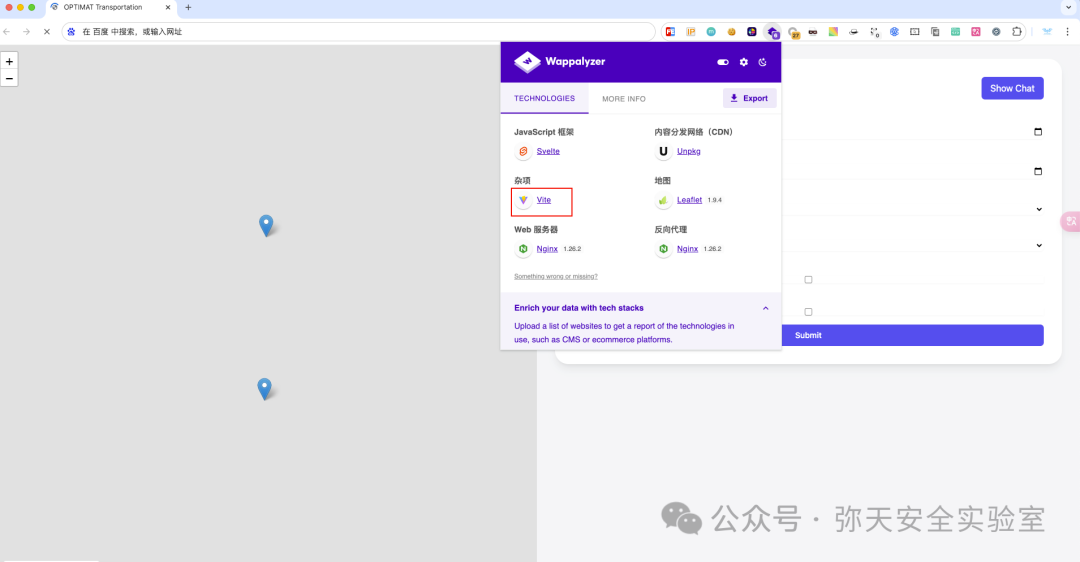Go forward in browser history
The height and width of the screenshot is (562, 1080).
point(26,32)
